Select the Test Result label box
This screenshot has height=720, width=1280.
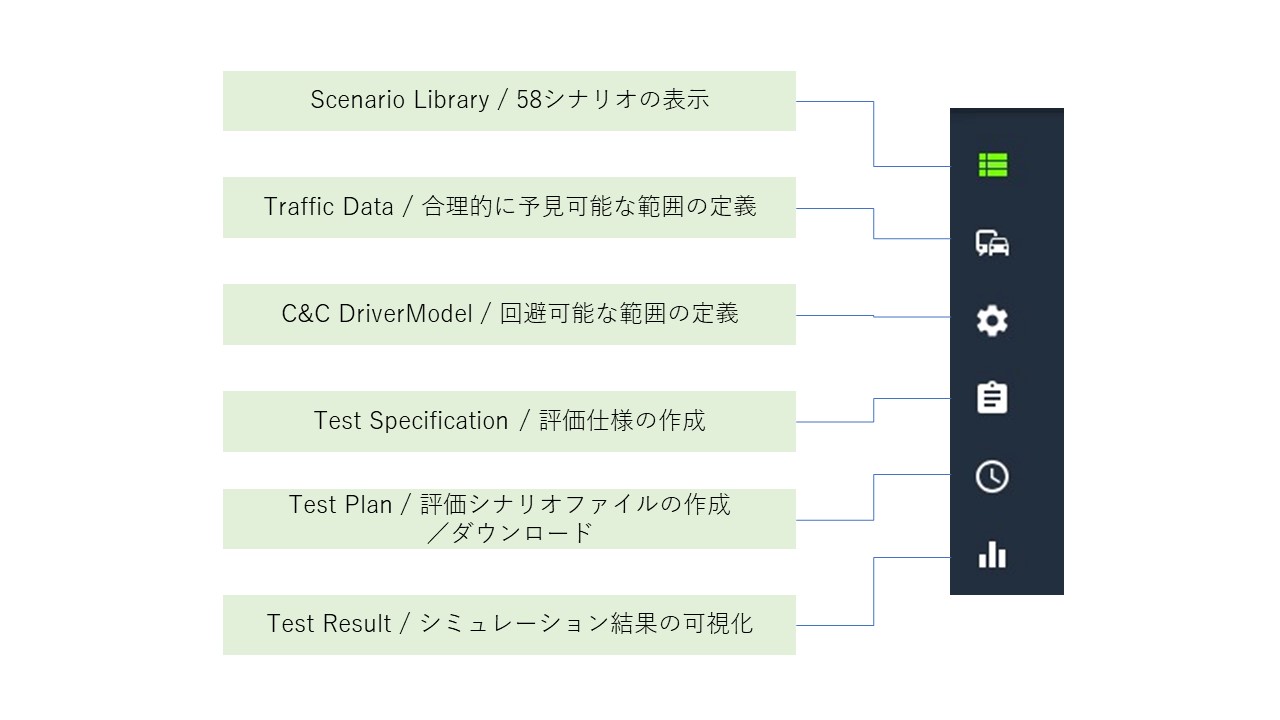(509, 624)
